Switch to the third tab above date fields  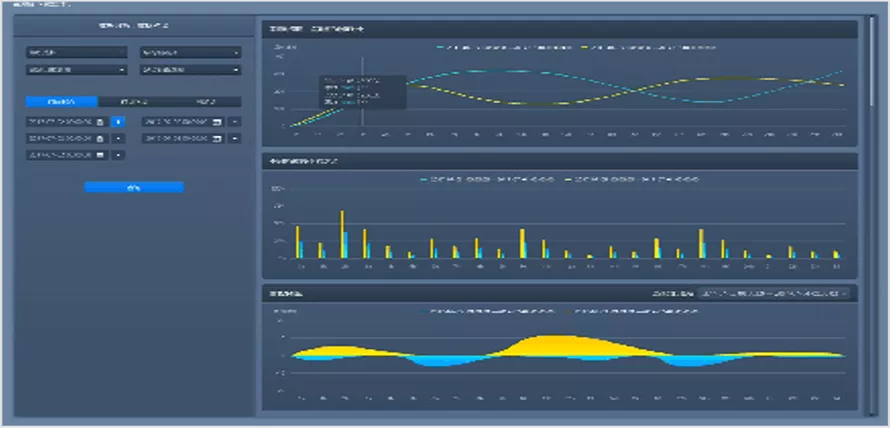205,102
